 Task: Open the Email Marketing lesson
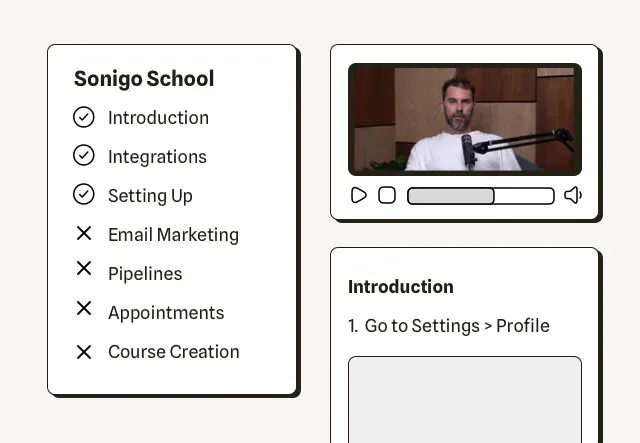[173, 235]
